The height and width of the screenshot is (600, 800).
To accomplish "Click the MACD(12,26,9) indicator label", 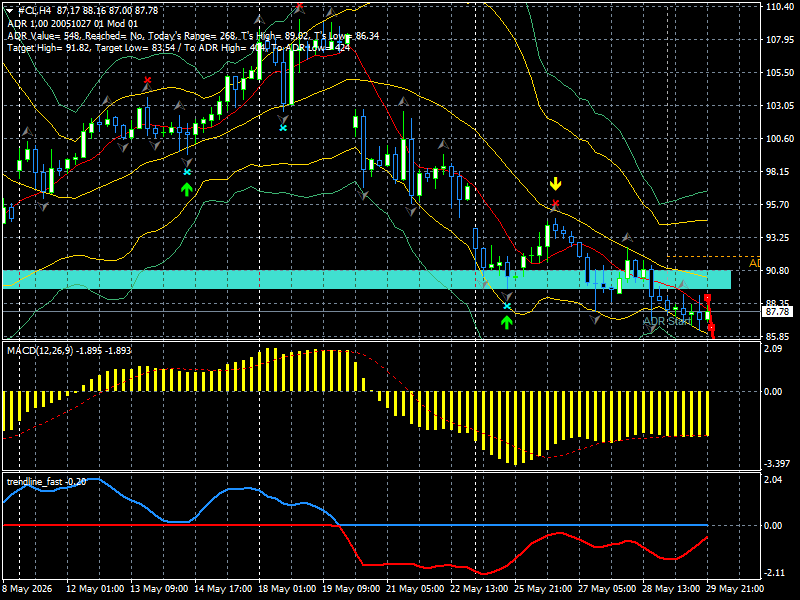I will (x=69, y=351).
